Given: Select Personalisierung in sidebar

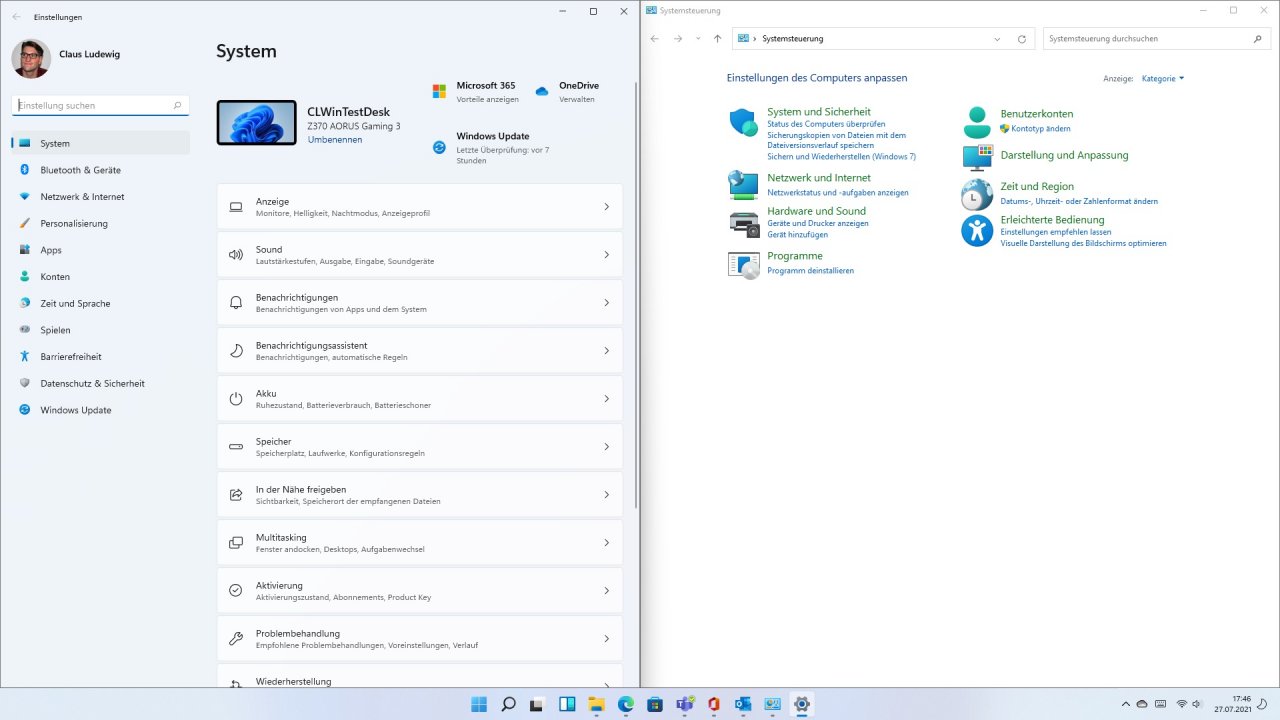Looking at the screenshot, I should [100, 223].
